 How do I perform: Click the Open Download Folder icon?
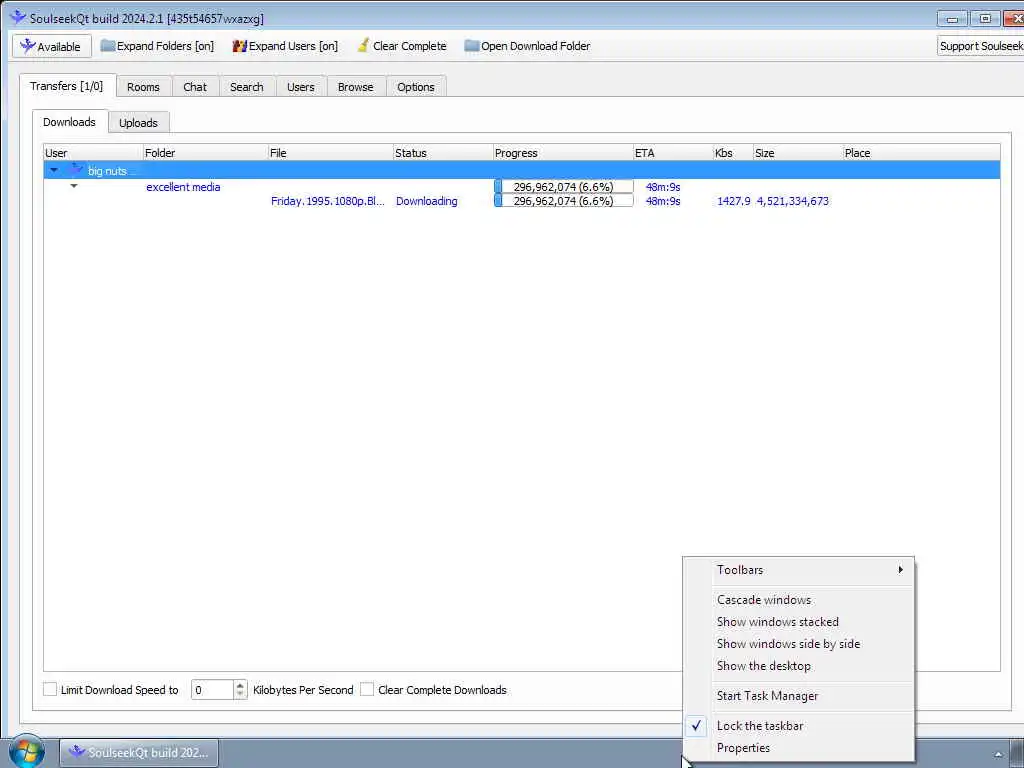[x=472, y=46]
